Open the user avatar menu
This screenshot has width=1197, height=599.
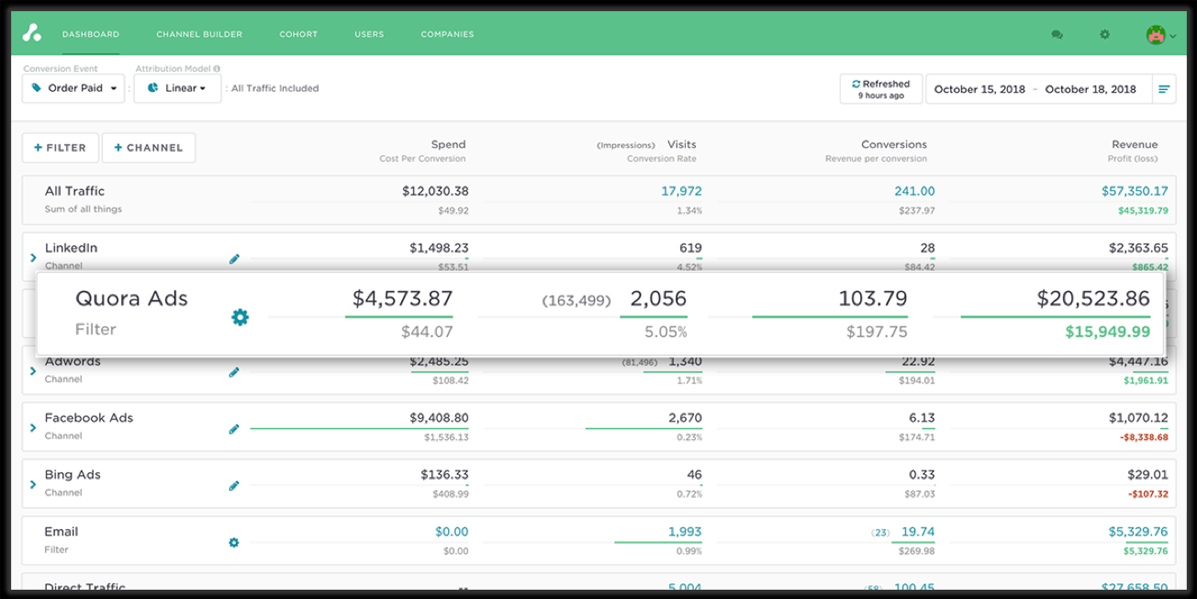1160,34
